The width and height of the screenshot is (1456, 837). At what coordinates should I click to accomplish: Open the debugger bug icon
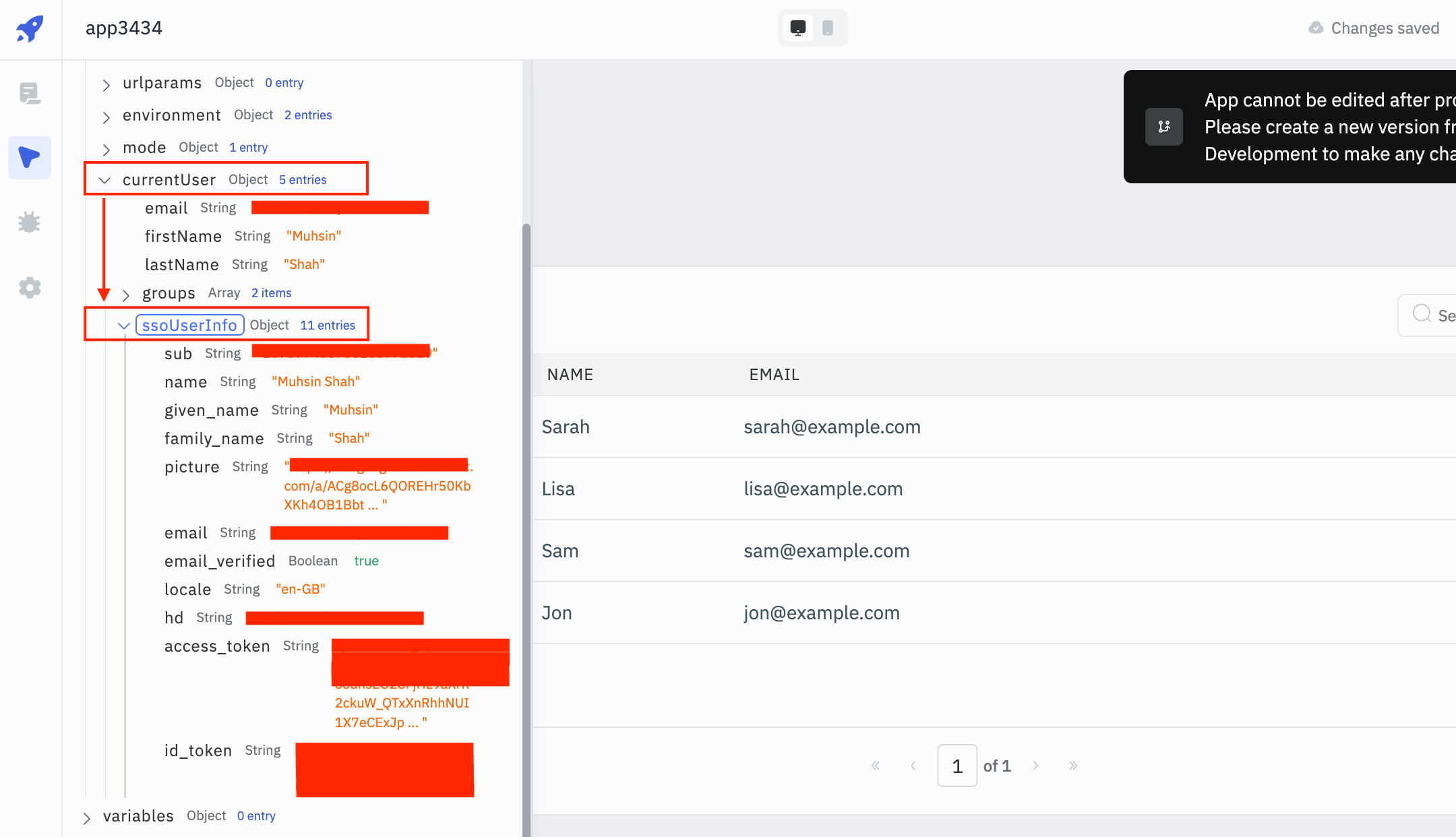[30, 222]
